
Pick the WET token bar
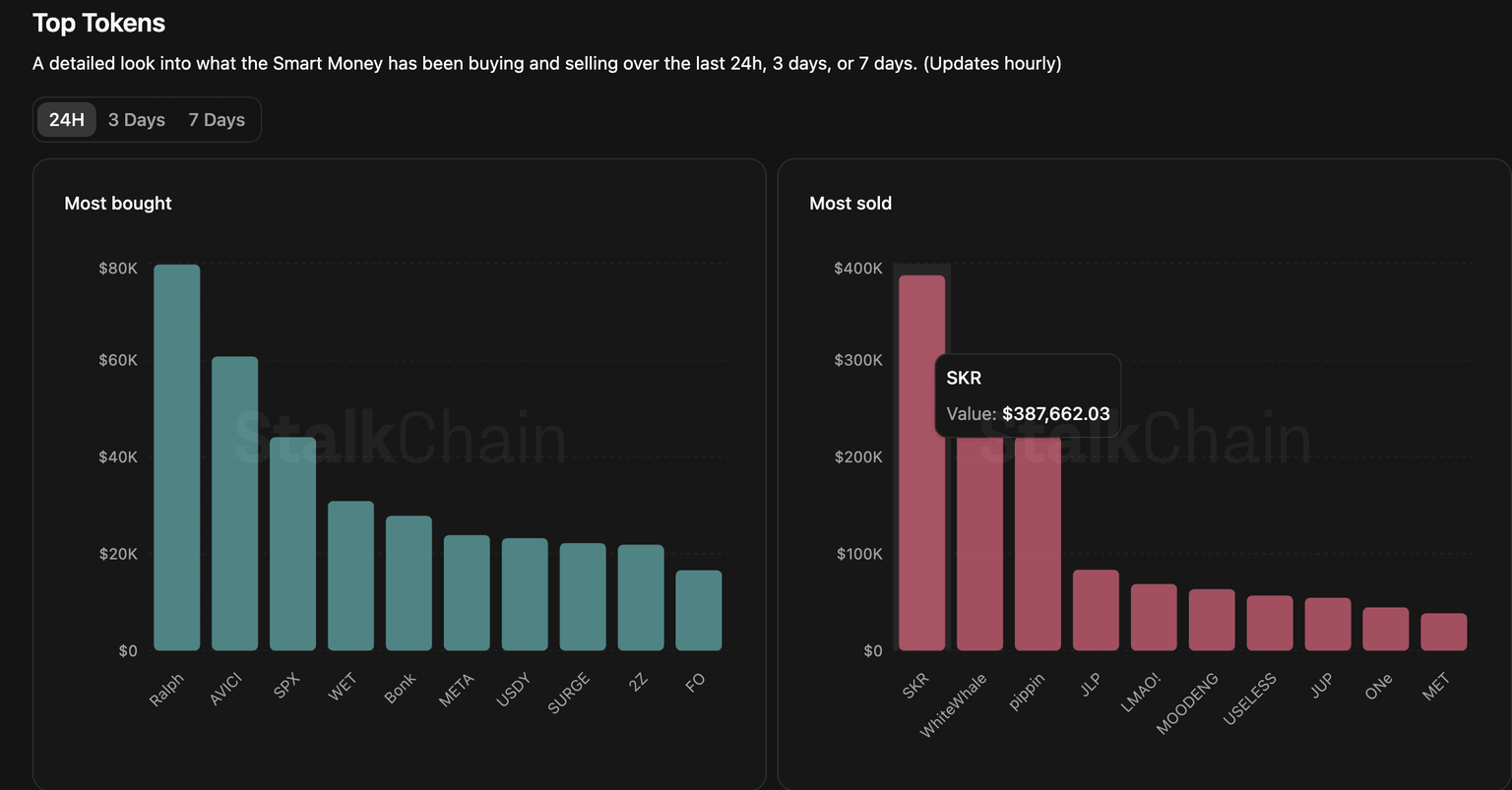coord(350,577)
